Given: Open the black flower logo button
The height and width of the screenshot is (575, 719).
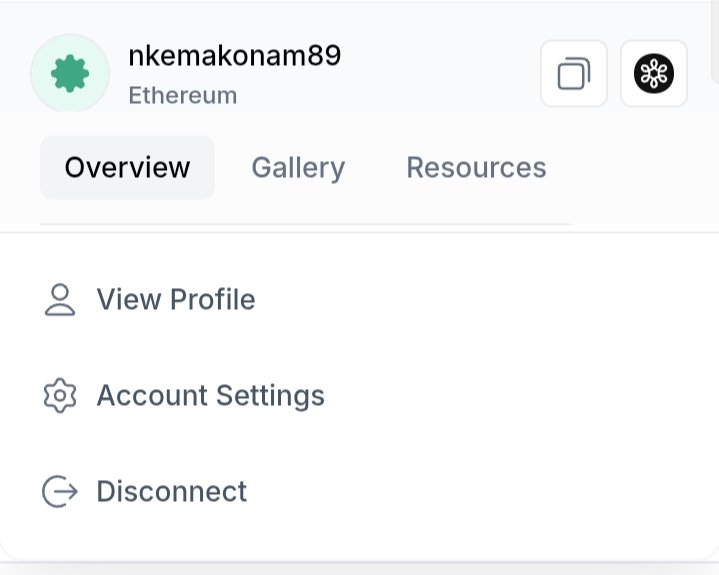Looking at the screenshot, I should click(x=653, y=73).
